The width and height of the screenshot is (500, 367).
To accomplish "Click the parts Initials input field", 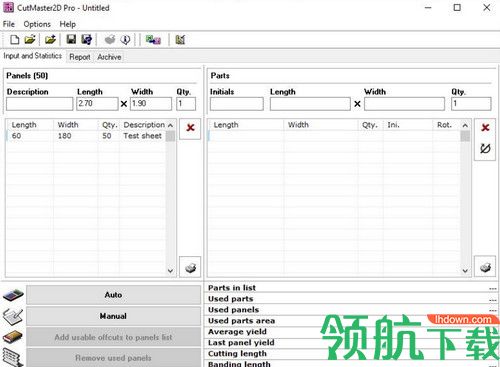I will coord(237,104).
